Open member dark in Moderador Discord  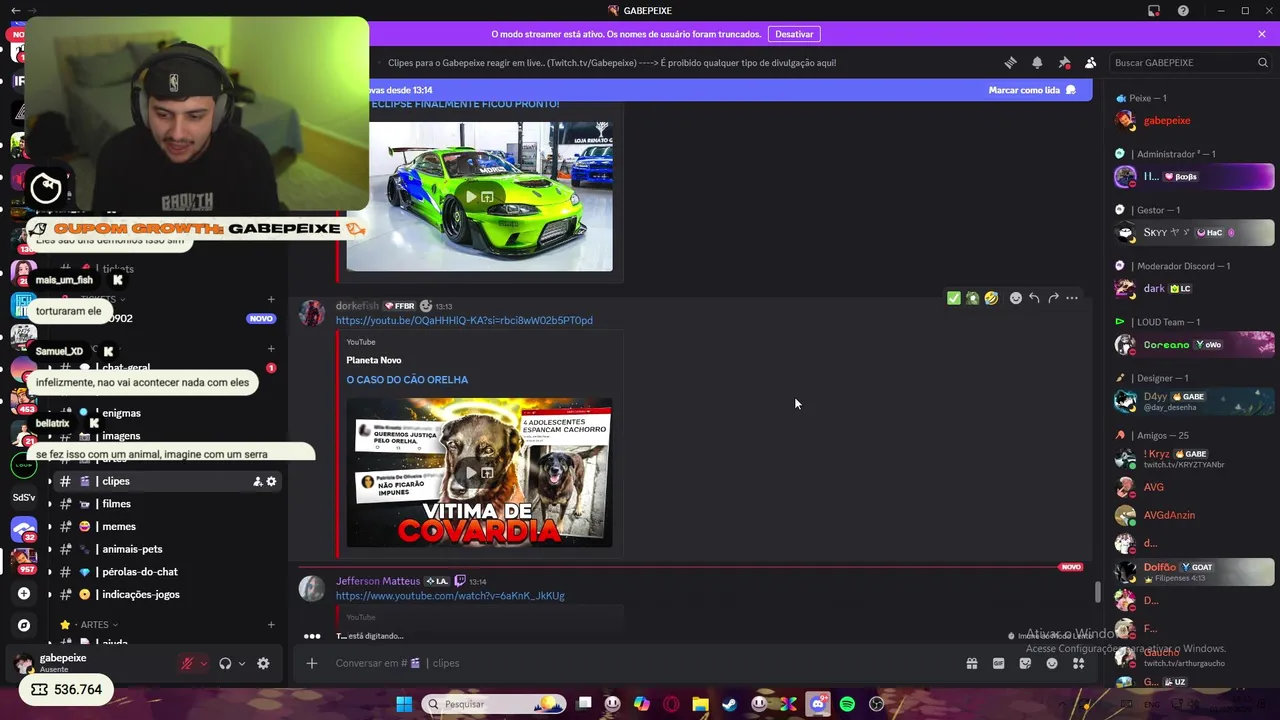tap(1195, 288)
